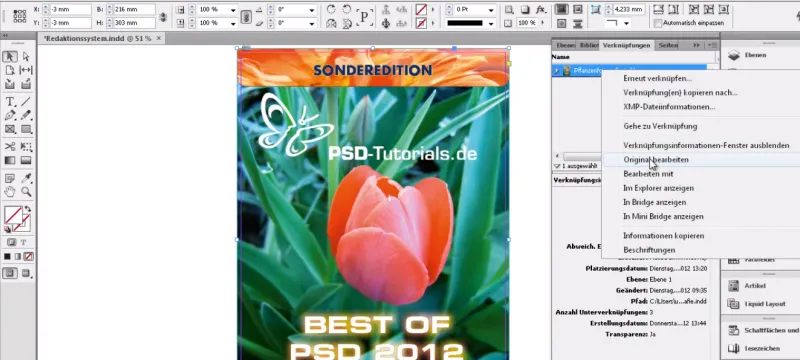Screen dimensions: 800x360
Task: Select the black arrow Selection tool
Action: [10, 56]
